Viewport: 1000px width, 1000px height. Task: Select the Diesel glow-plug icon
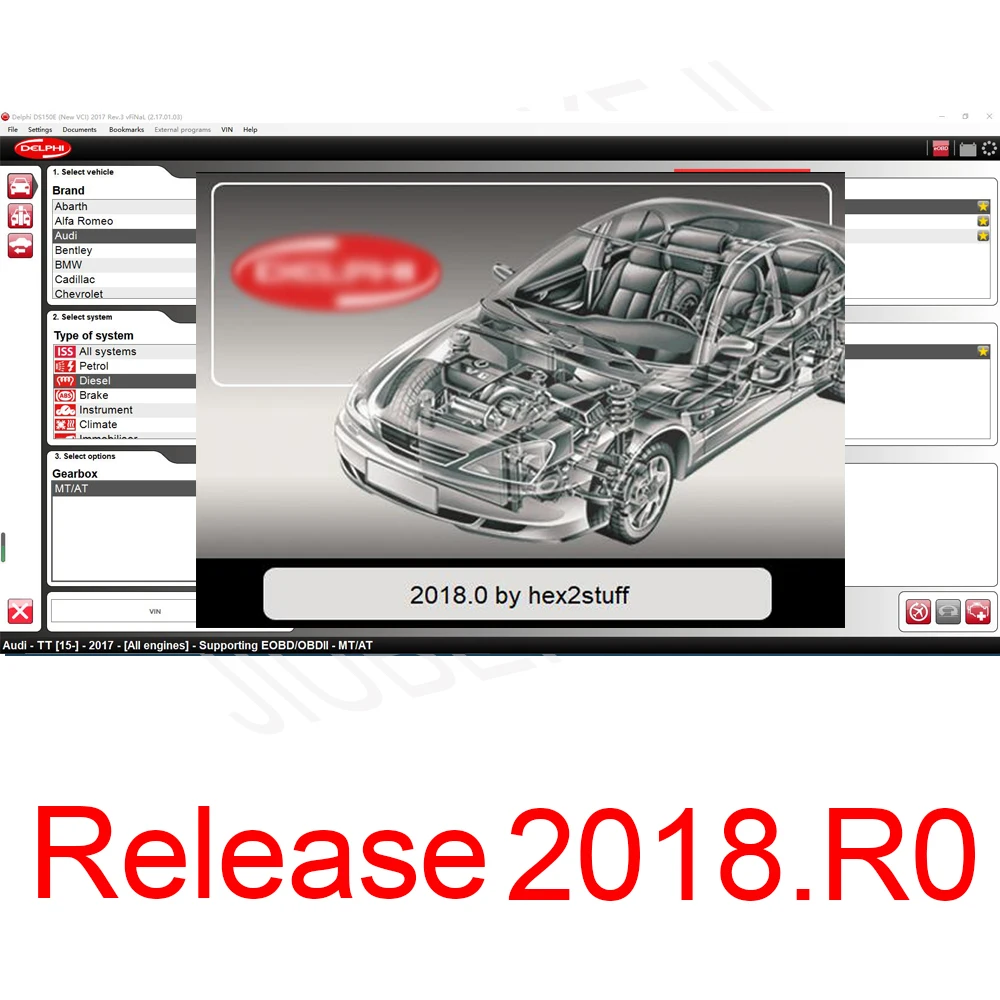pyautogui.click(x=65, y=381)
